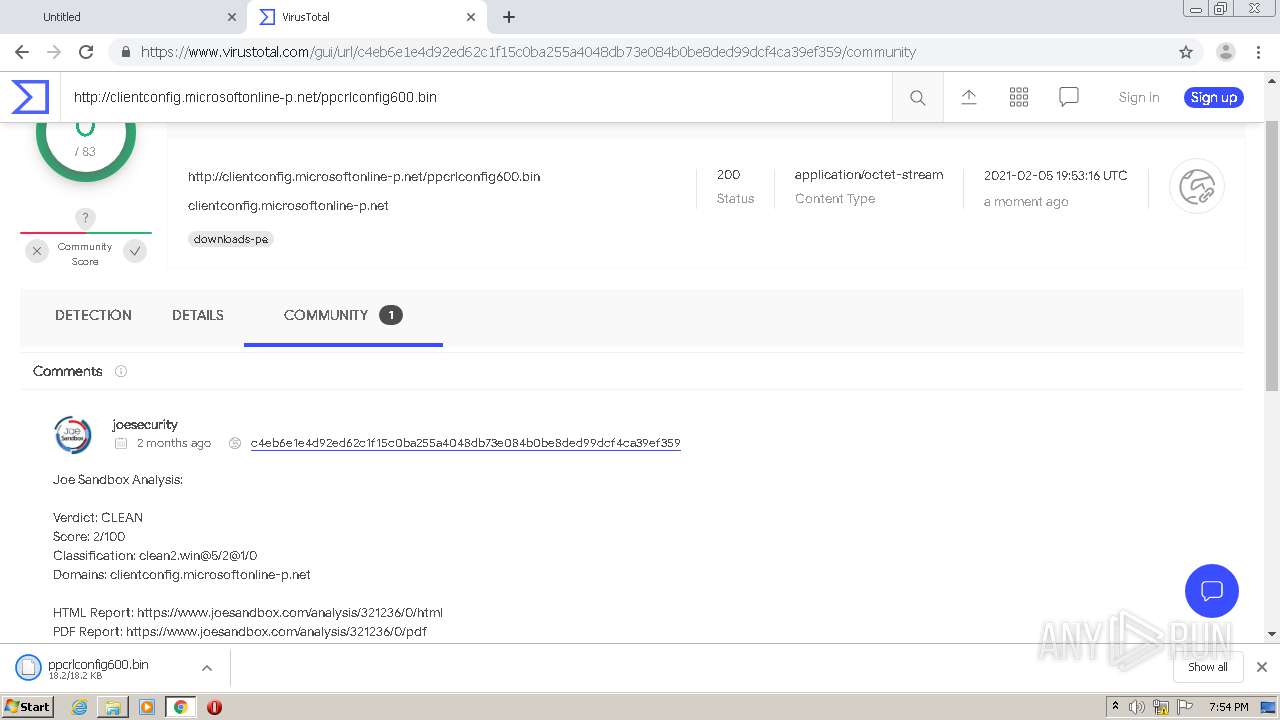Show hidden system tray icons arrow

coord(1116,707)
